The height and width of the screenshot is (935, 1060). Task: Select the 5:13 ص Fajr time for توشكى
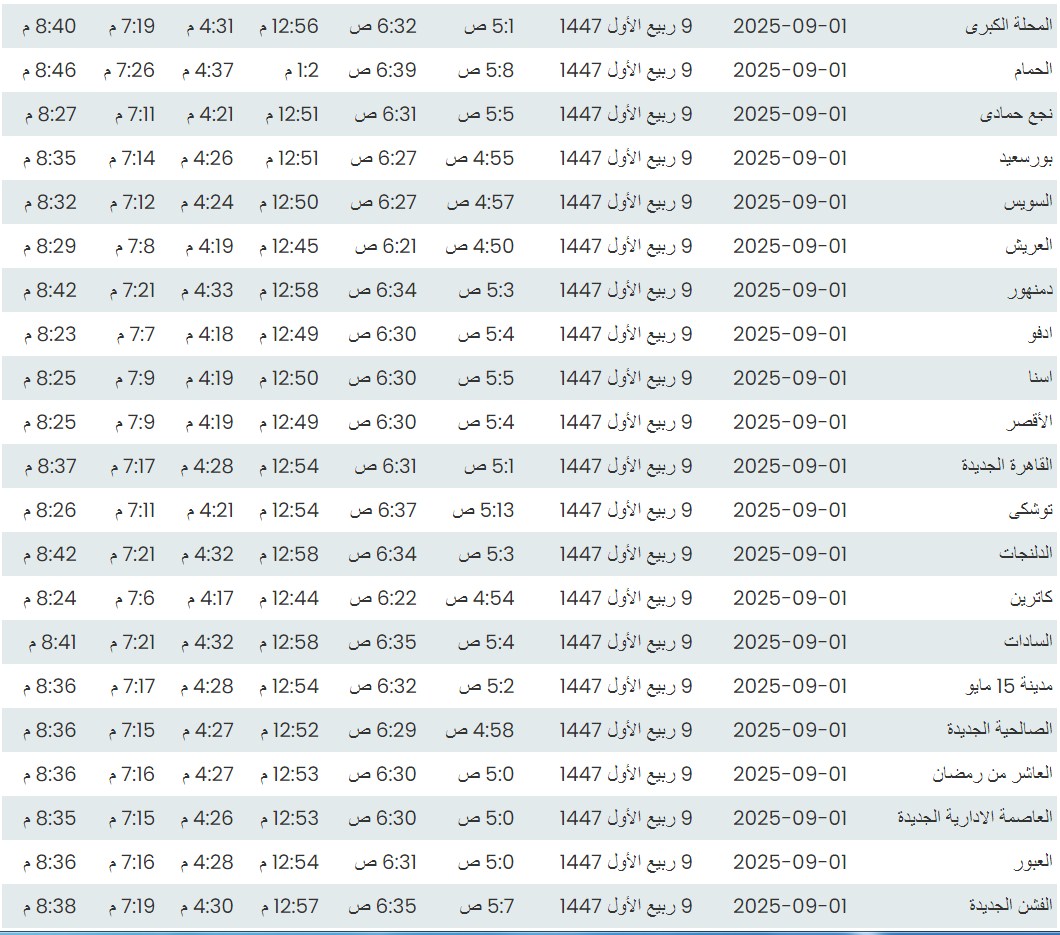click(x=483, y=511)
